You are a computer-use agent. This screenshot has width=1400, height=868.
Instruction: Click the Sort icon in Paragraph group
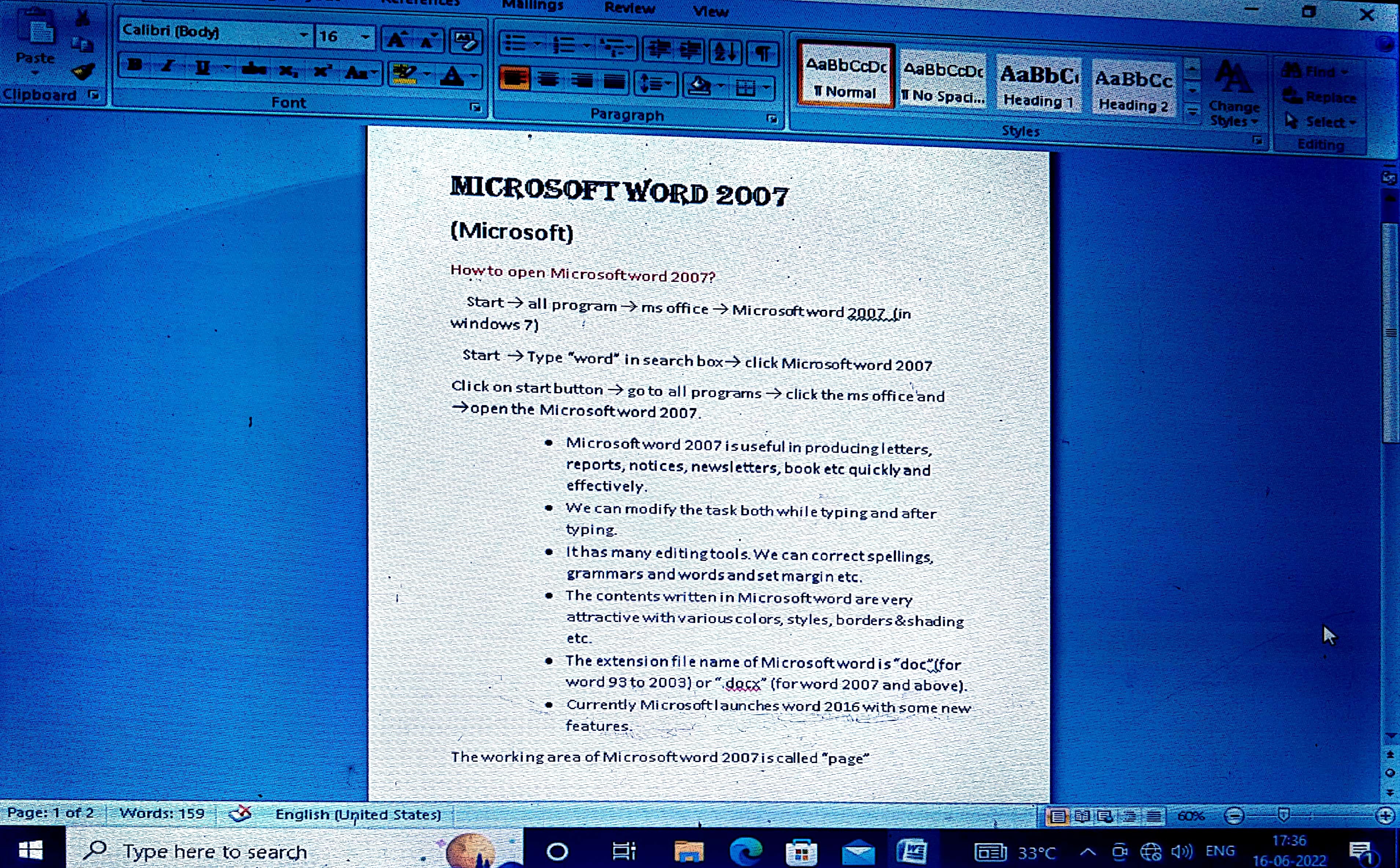pyautogui.click(x=725, y=52)
